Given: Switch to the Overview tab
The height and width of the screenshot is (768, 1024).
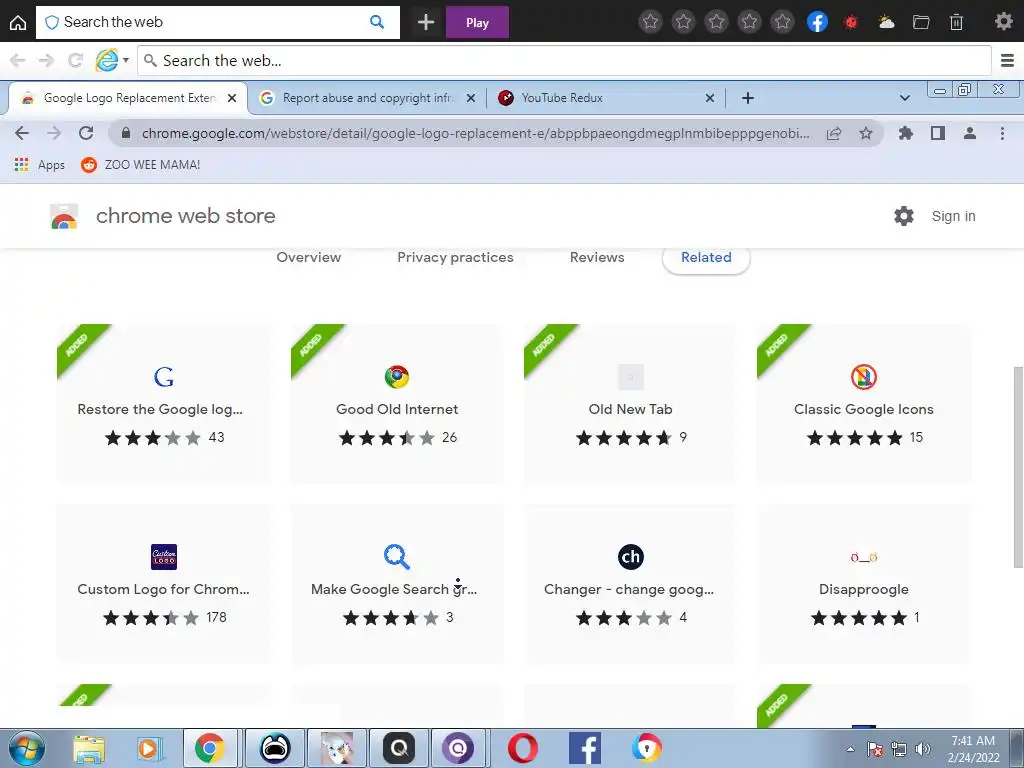Looking at the screenshot, I should pos(309,257).
